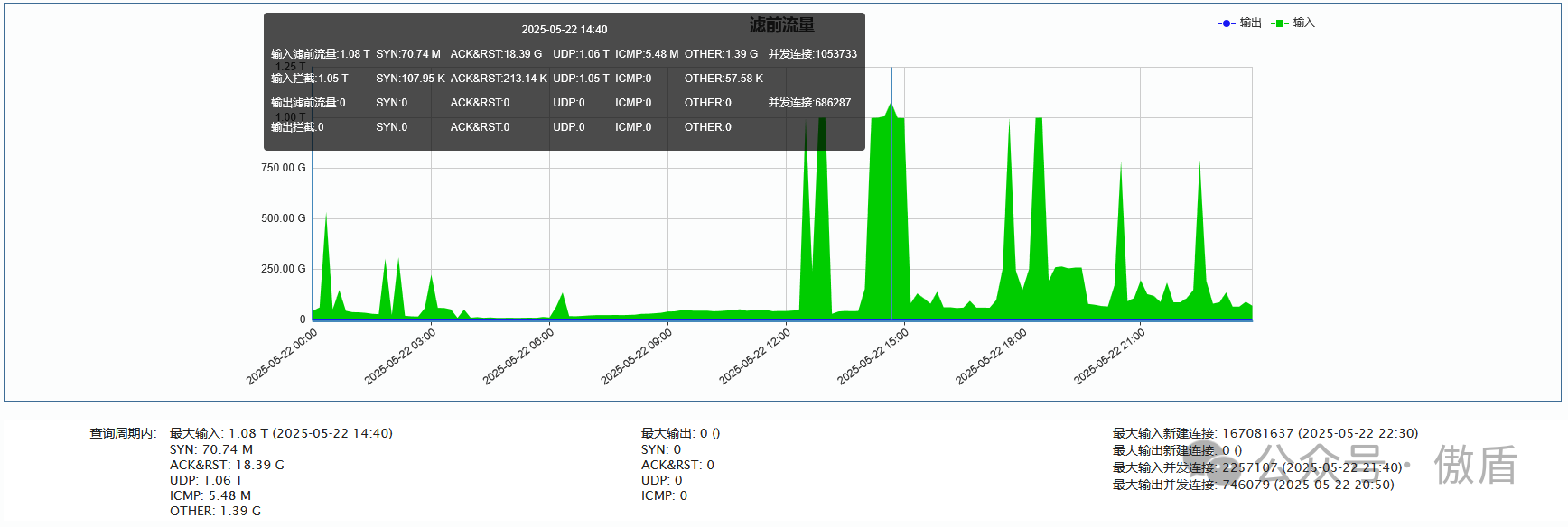The height and width of the screenshot is (527, 1568).
Task: Click the 输入拦截:1.05 T tooltip value
Action: pyautogui.click(x=310, y=79)
